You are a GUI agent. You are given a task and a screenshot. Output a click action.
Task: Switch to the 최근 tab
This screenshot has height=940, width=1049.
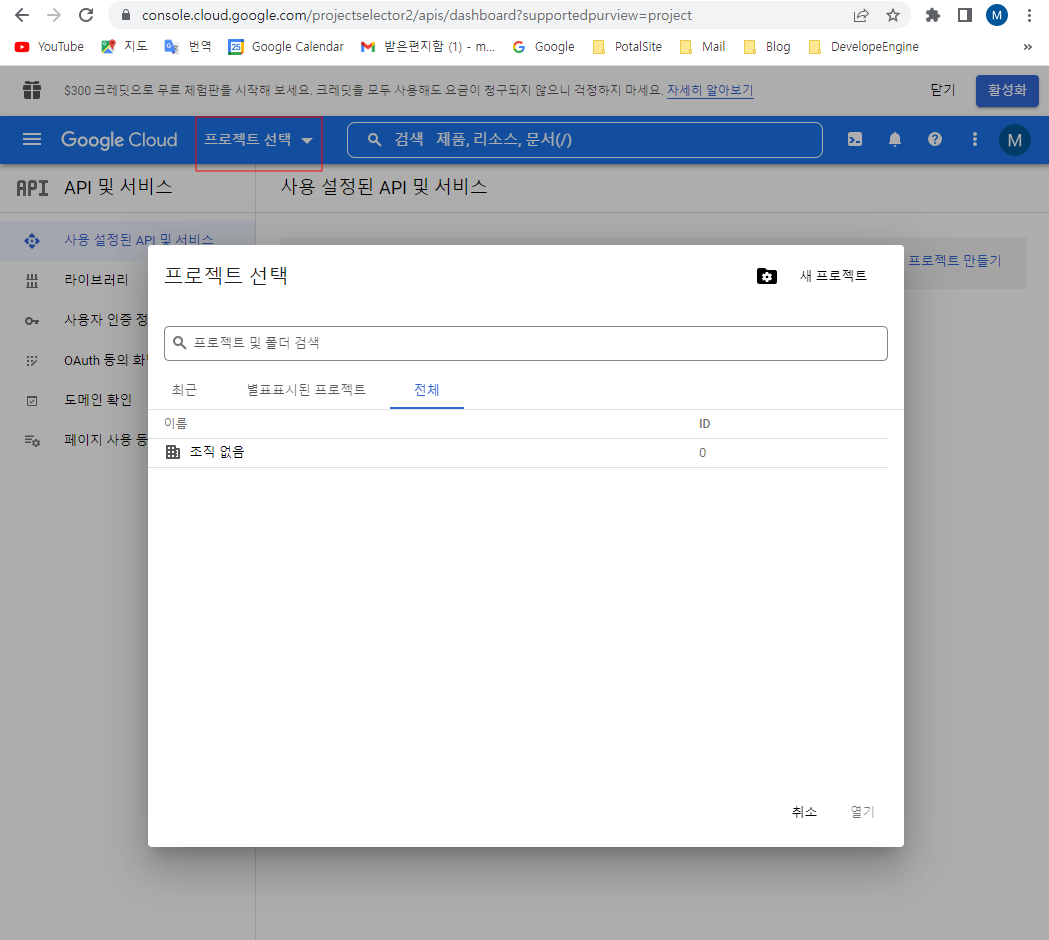(184, 390)
